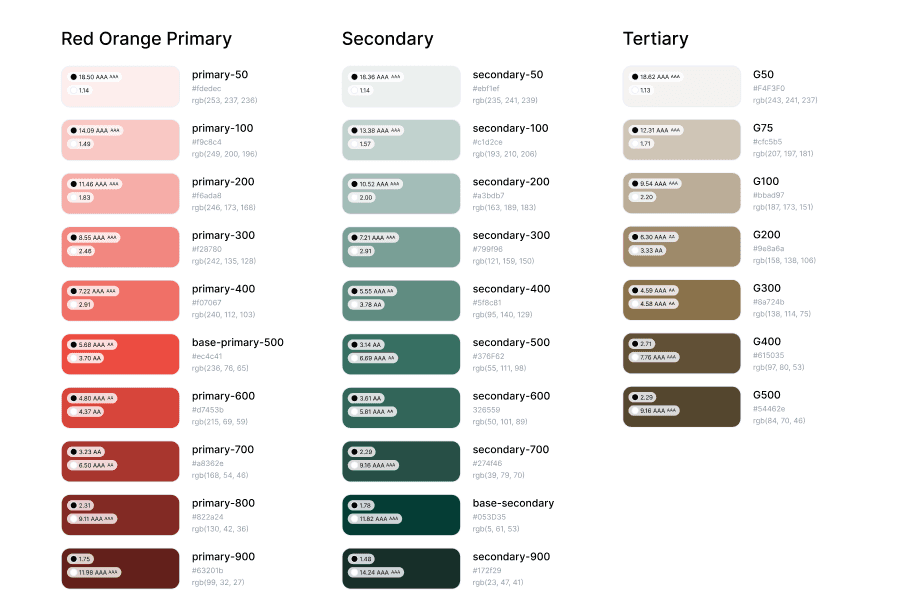Click the Tertiary column heading
The image size is (906, 607).
[656, 39]
